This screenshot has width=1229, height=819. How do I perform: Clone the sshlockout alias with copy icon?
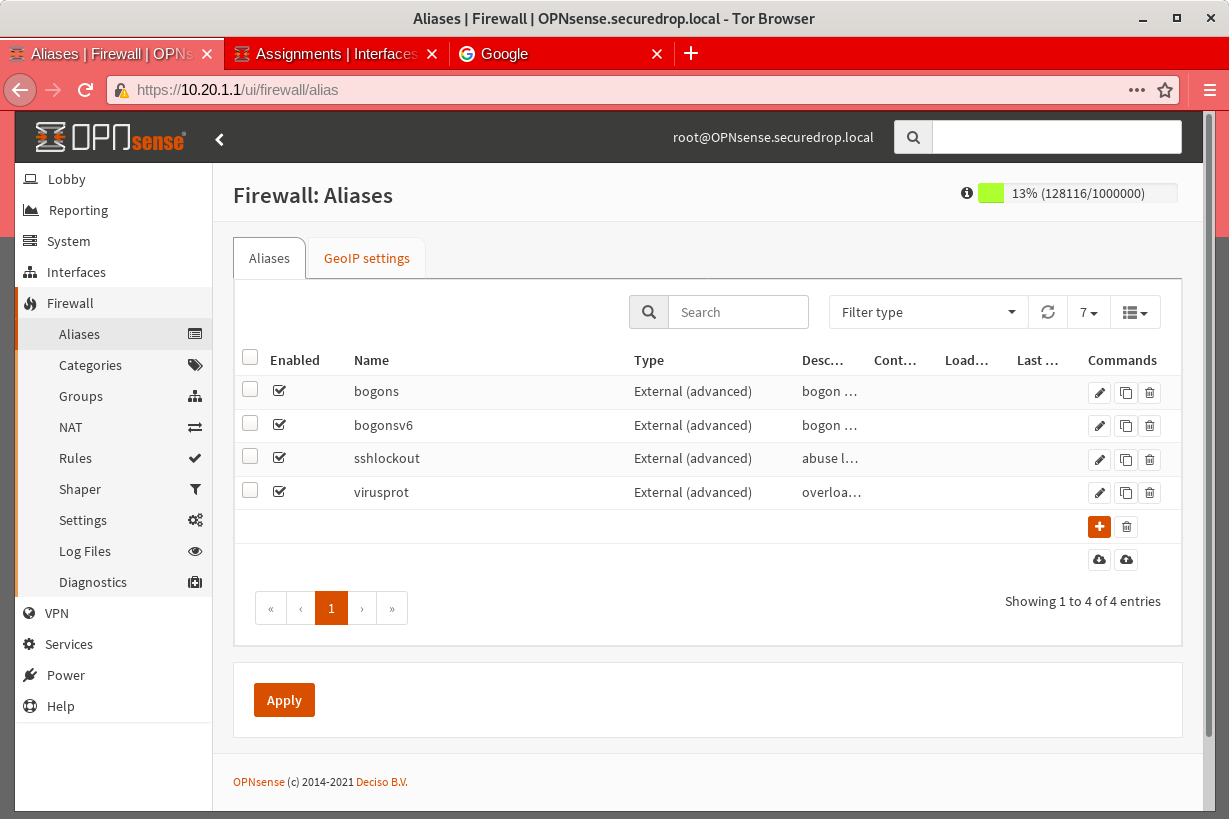(1125, 460)
